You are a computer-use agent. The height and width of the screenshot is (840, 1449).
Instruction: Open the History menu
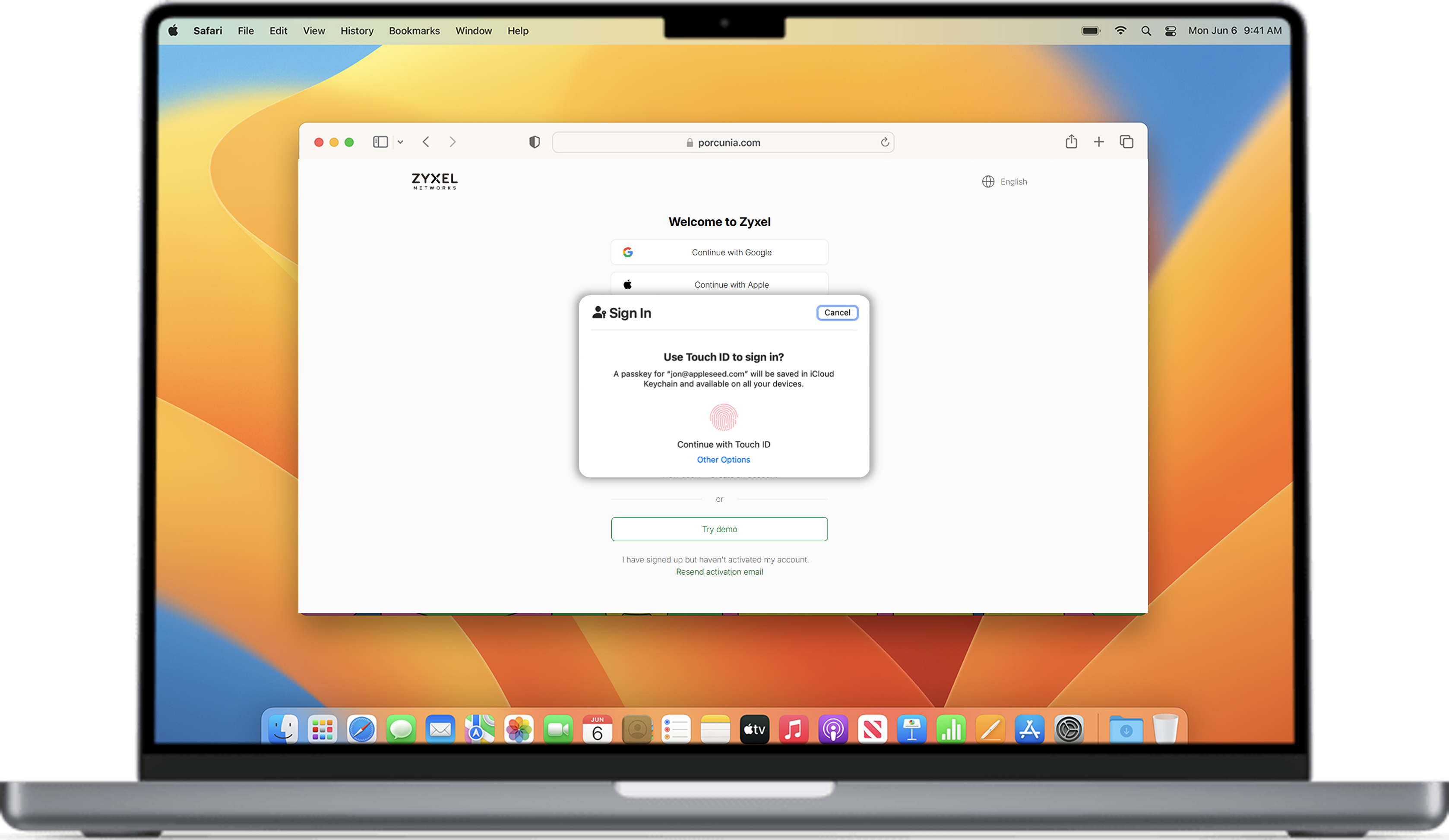(x=357, y=31)
